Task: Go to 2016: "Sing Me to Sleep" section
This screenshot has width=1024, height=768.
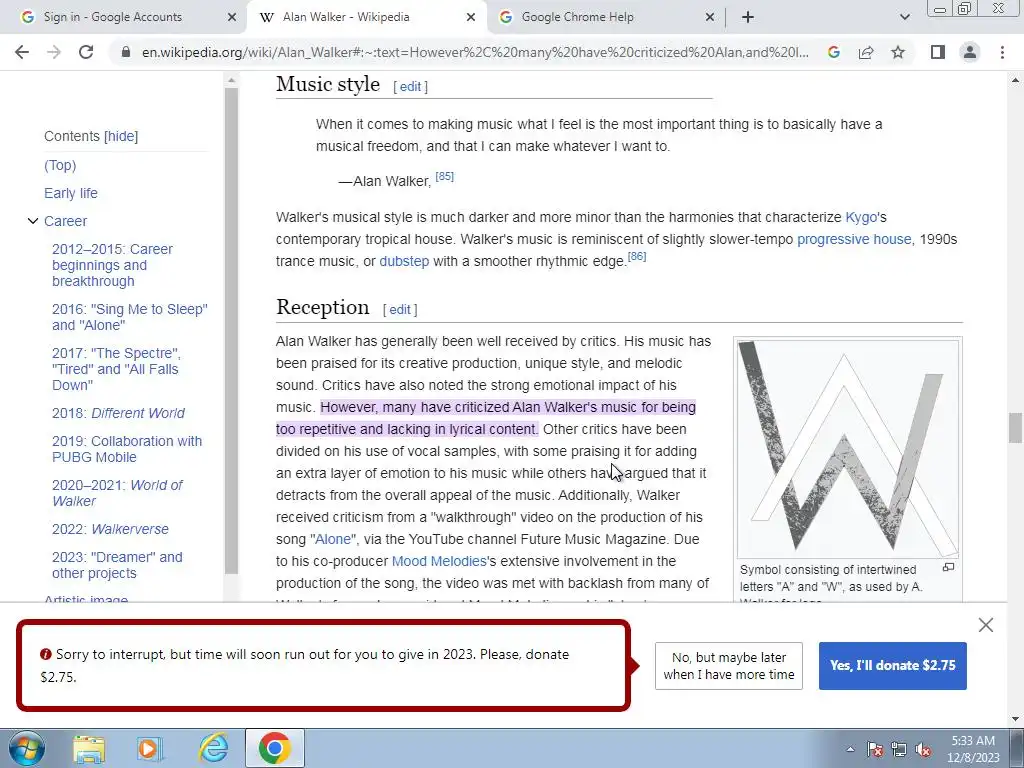Action: (x=130, y=317)
